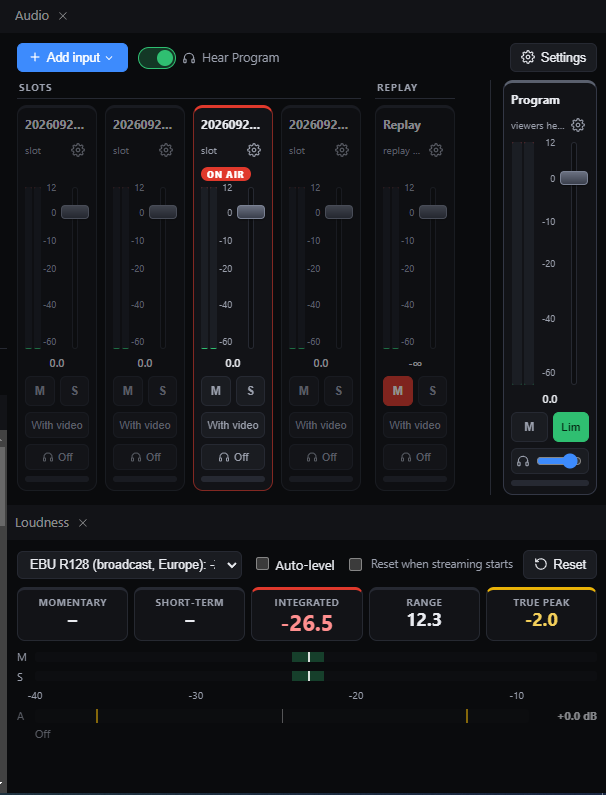Viewport: 606px width, 795px height.
Task: Open the EBU R128 loudness preset dropdown
Action: click(x=129, y=565)
